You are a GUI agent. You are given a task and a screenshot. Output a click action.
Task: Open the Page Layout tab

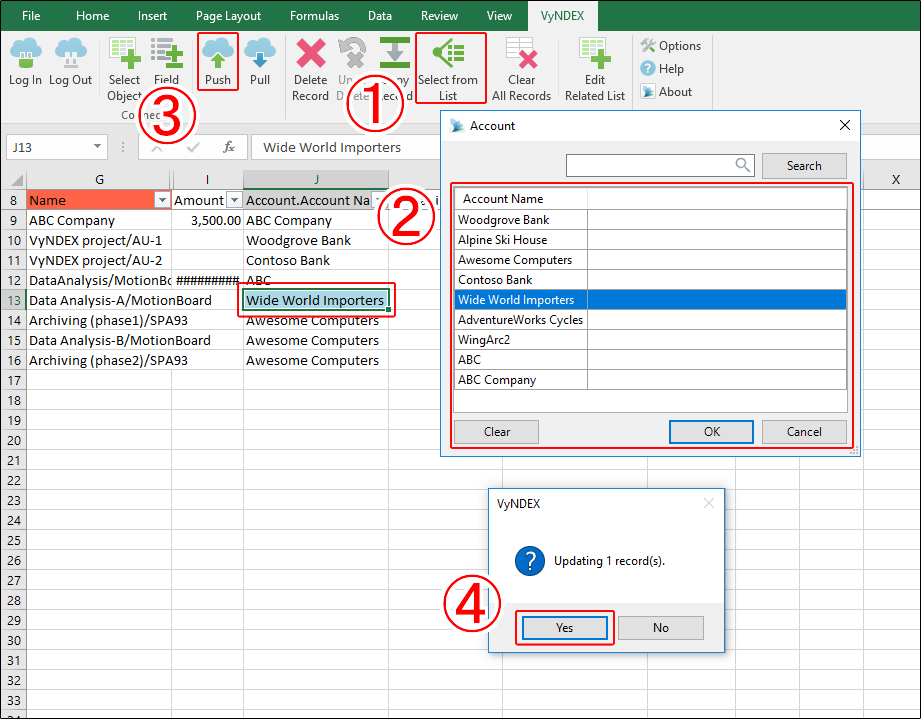pos(228,16)
